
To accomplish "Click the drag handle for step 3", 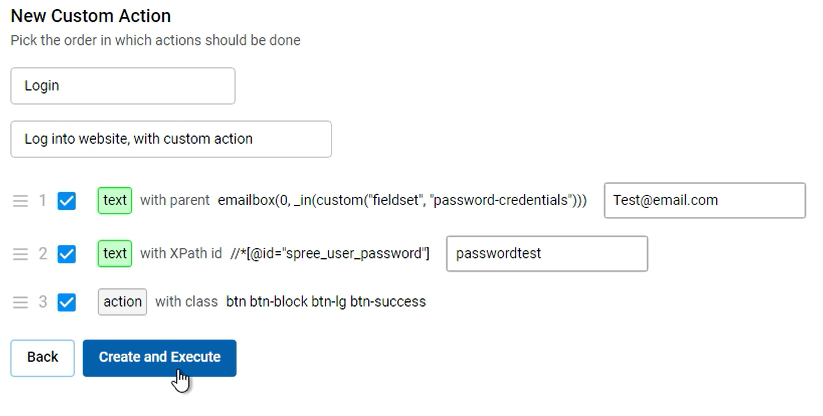I will pyautogui.click(x=20, y=302).
